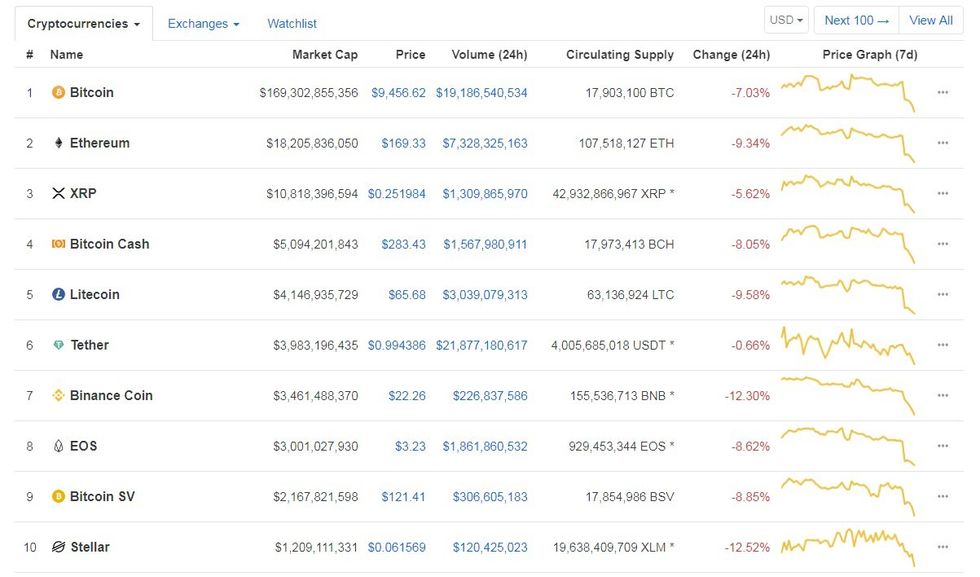980x577 pixels.
Task: Open the options menu for the Bitcoin row
Action: [941, 92]
